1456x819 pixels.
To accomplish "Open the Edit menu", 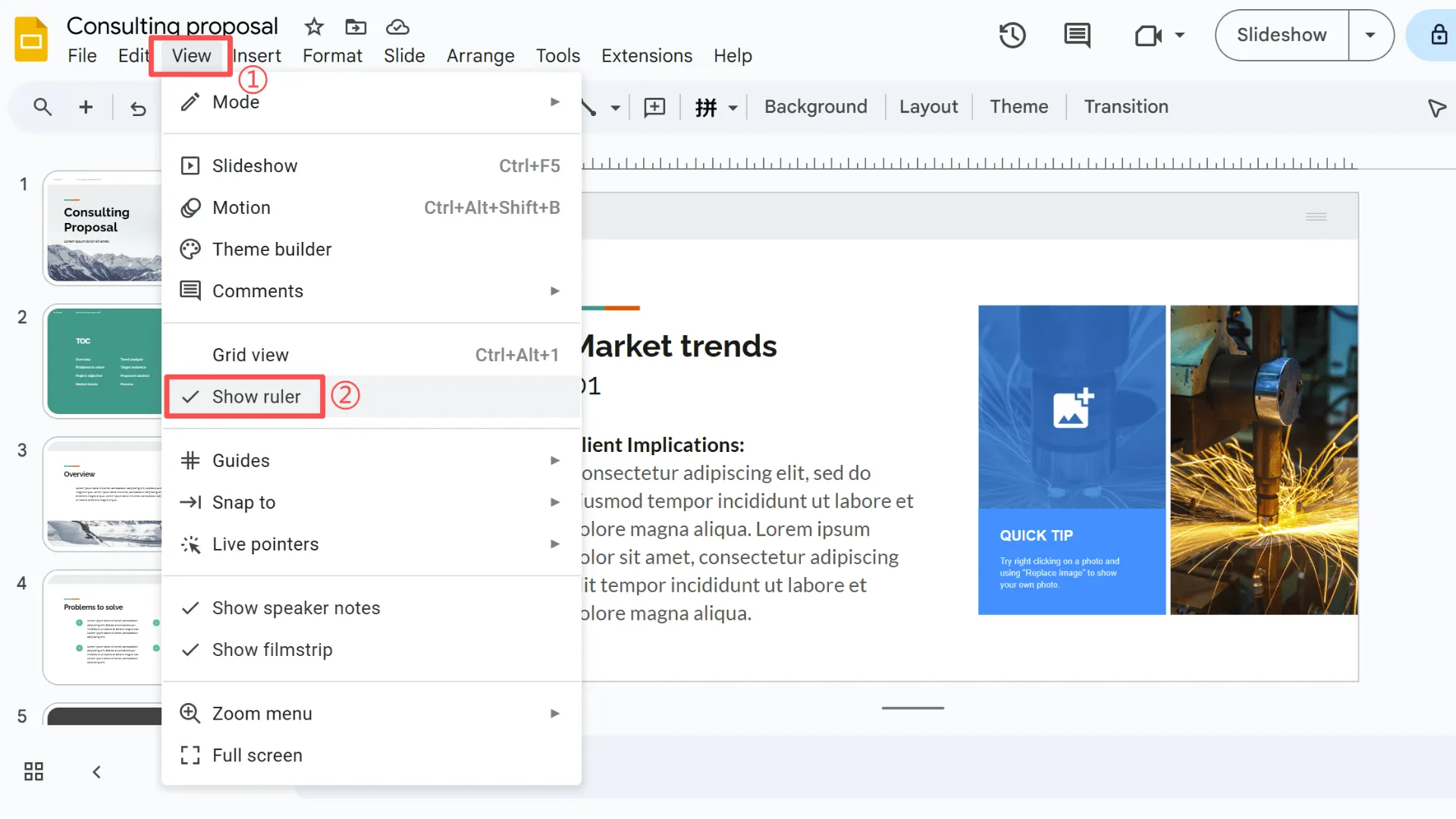I will coord(133,55).
